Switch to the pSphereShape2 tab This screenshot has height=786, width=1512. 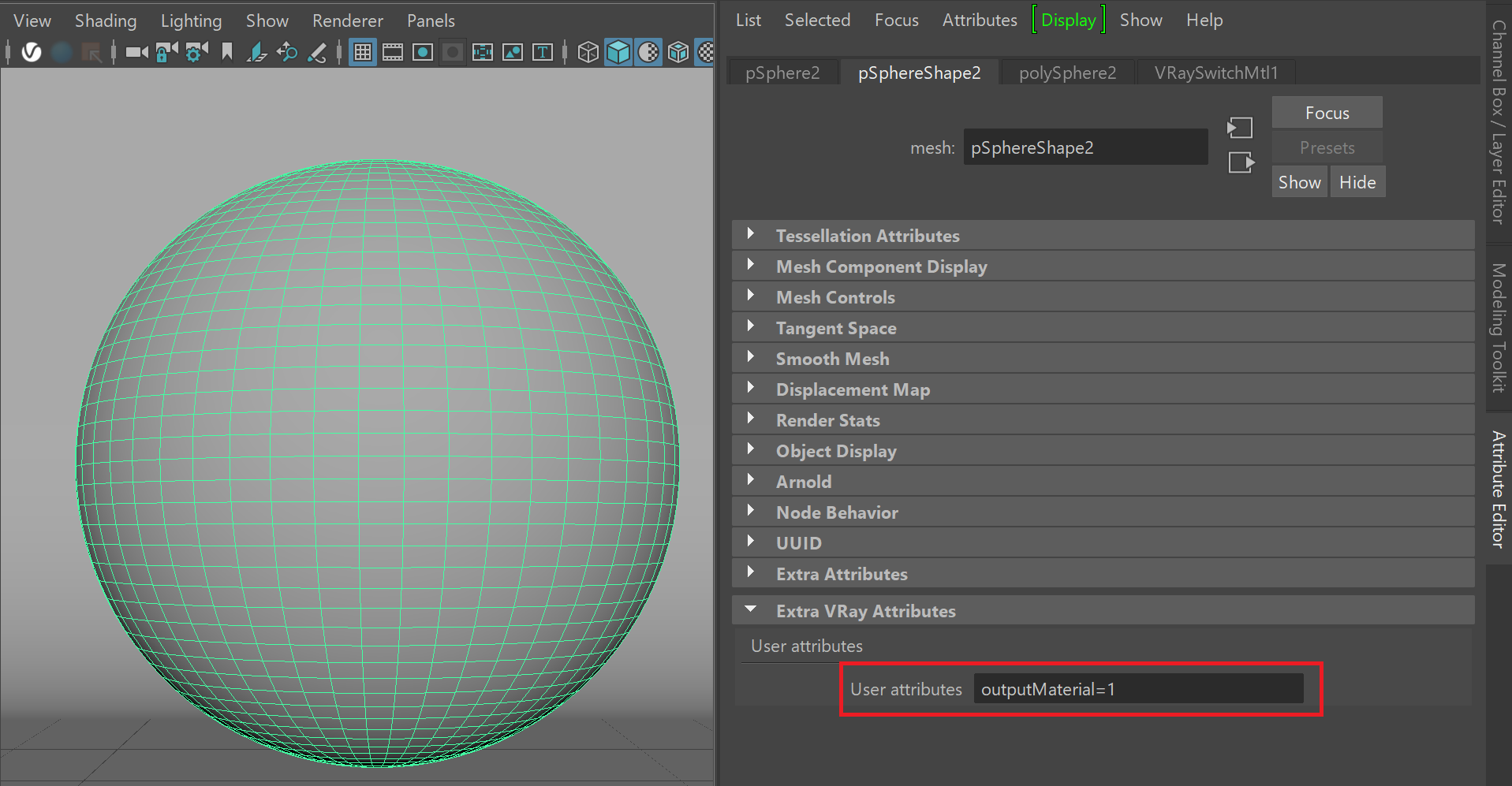point(920,73)
